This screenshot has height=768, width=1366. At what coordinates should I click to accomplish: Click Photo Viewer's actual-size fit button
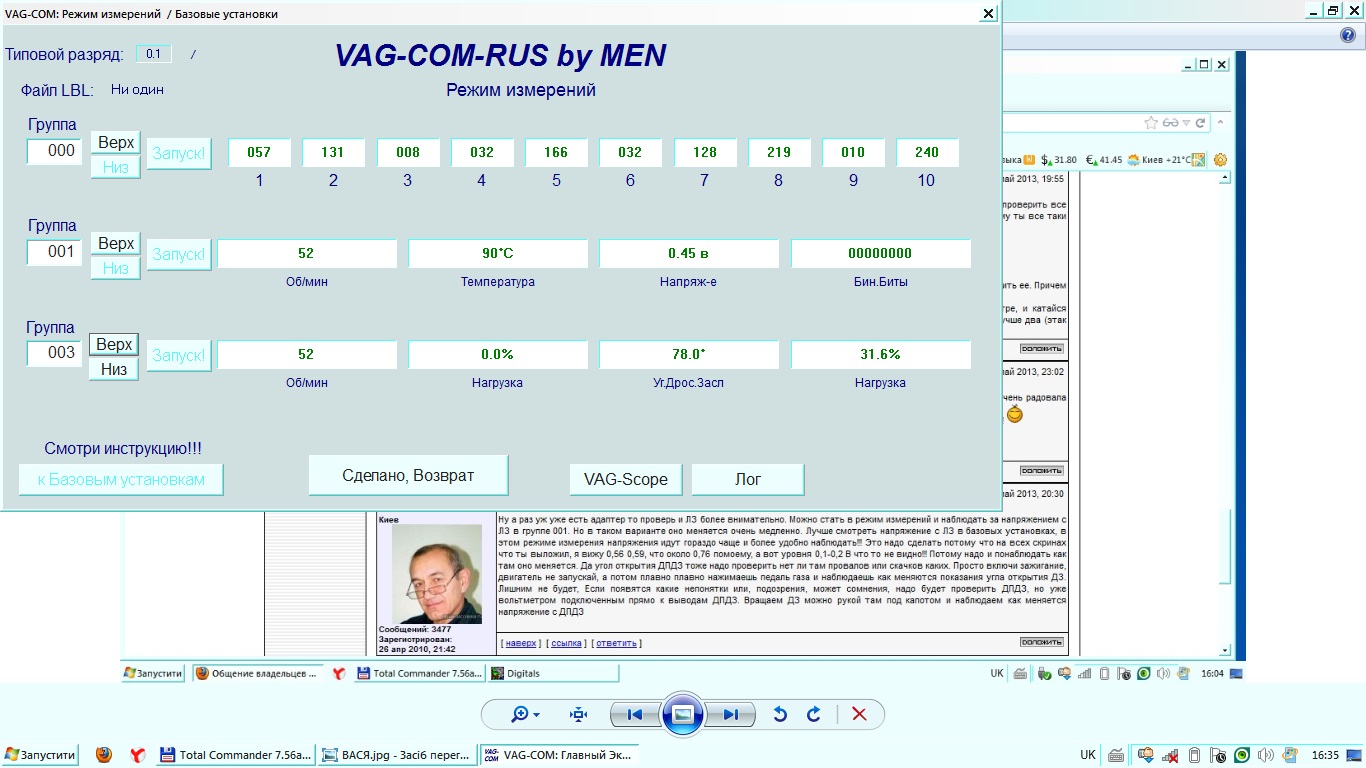(x=578, y=714)
